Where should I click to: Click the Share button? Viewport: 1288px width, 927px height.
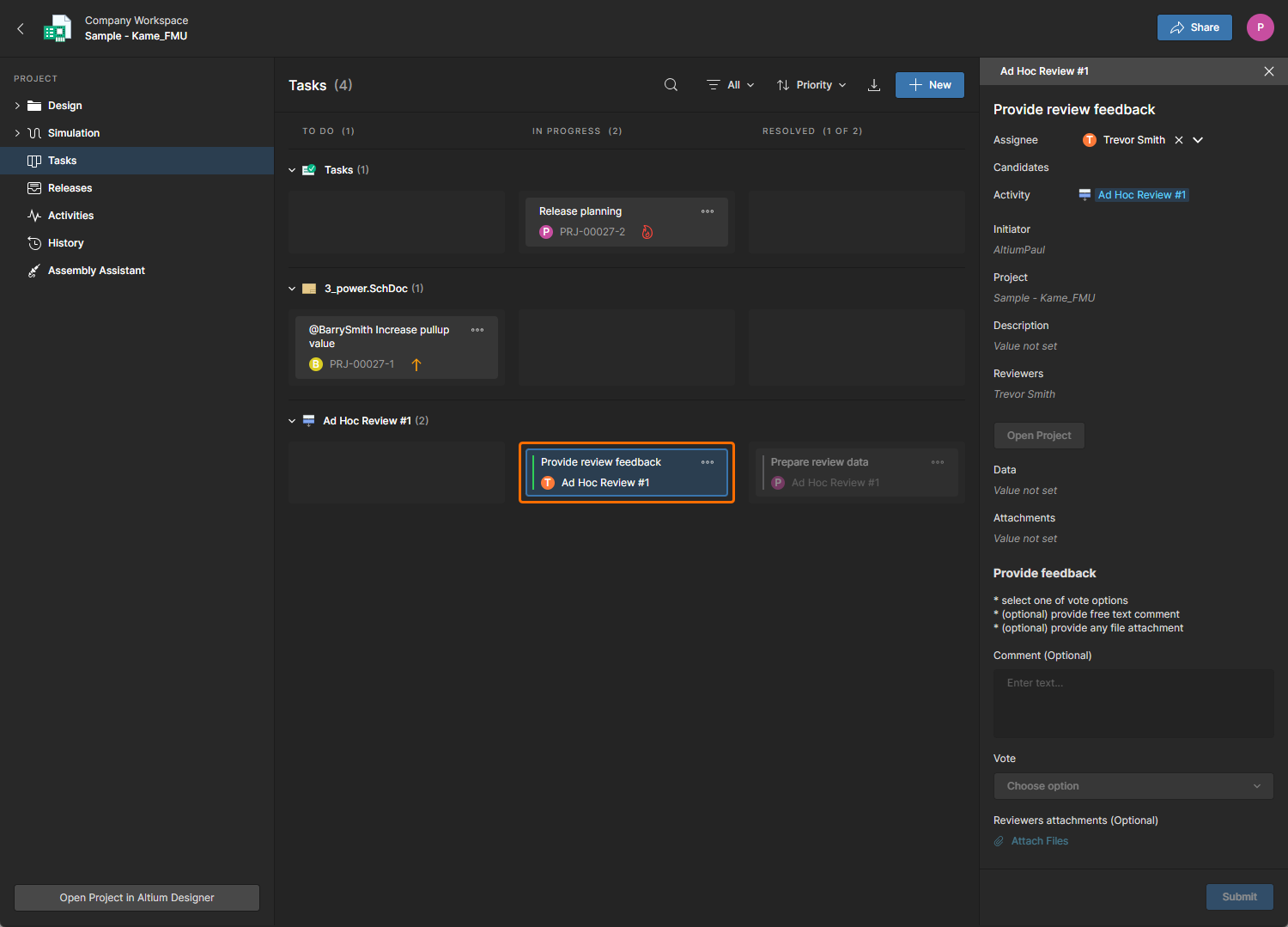pyautogui.click(x=1194, y=27)
